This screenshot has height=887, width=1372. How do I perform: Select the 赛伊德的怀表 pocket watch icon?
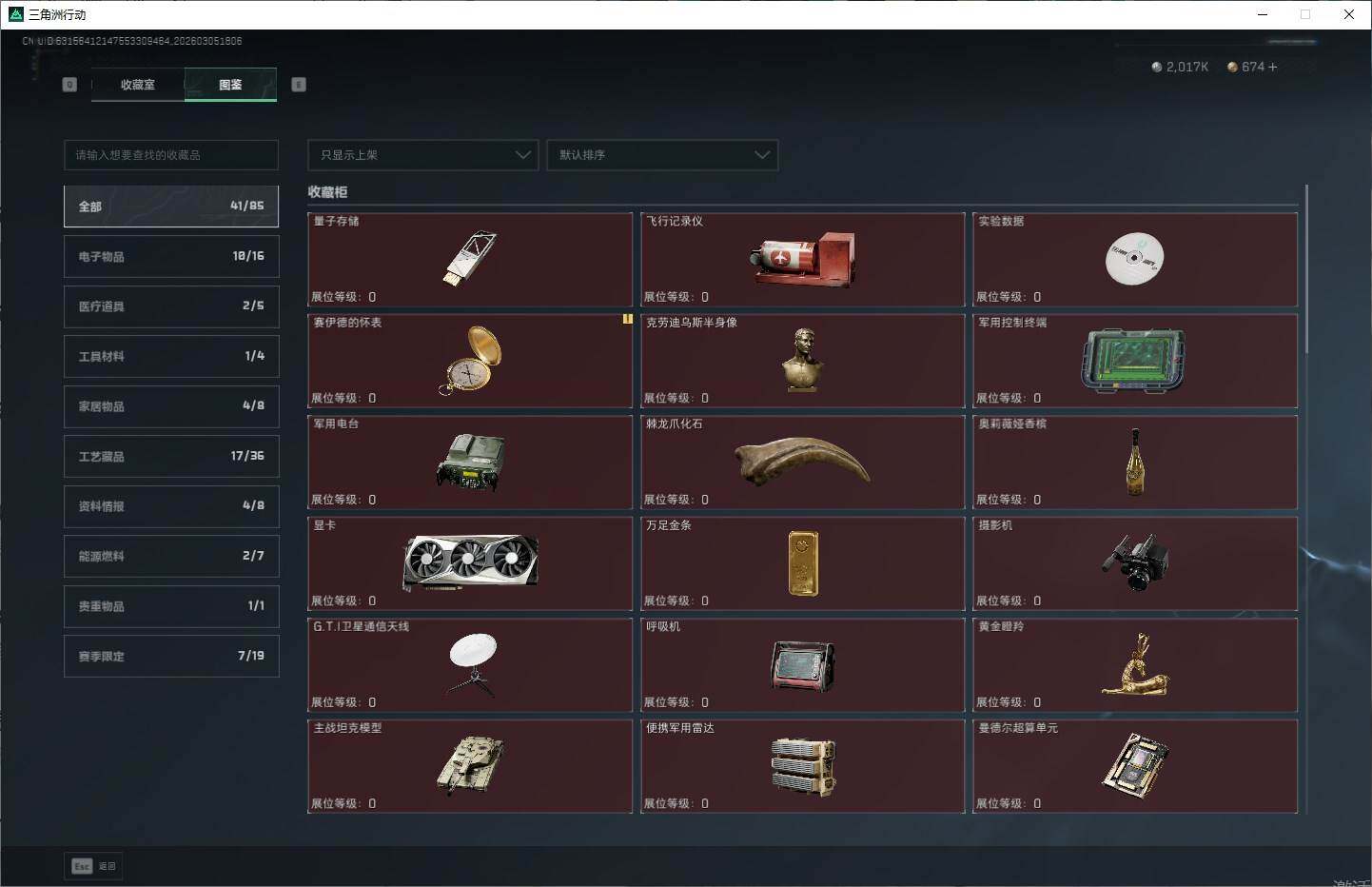click(x=470, y=360)
